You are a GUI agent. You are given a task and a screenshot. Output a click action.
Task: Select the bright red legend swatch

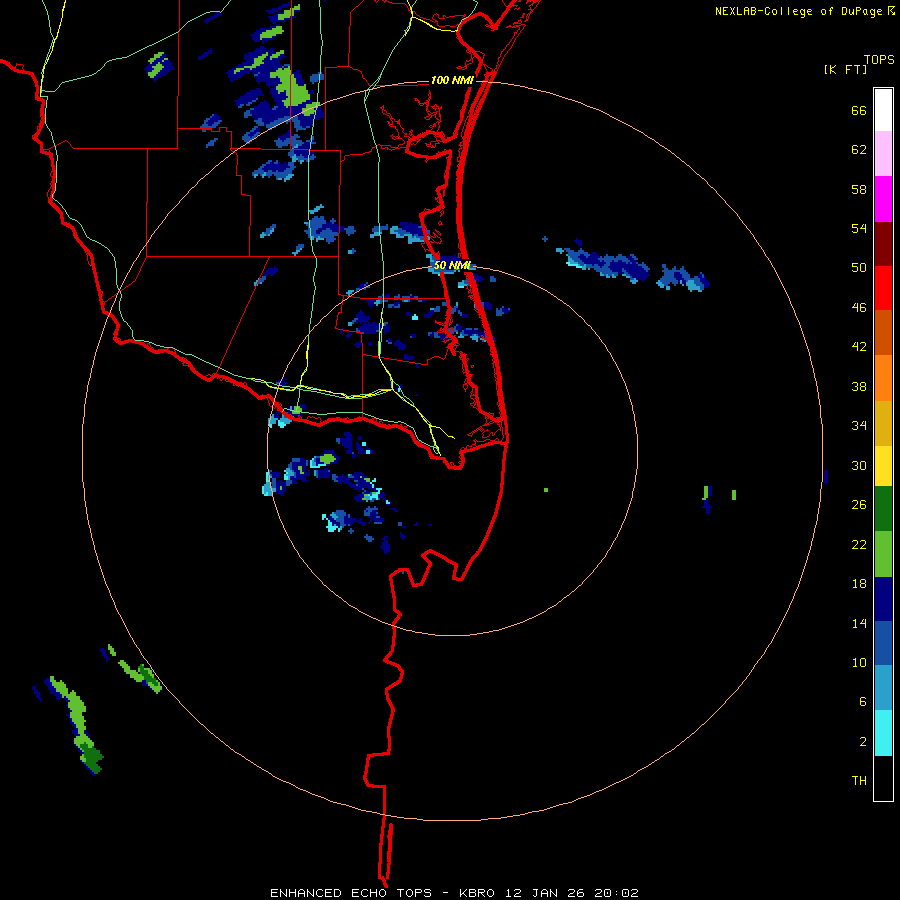click(883, 288)
